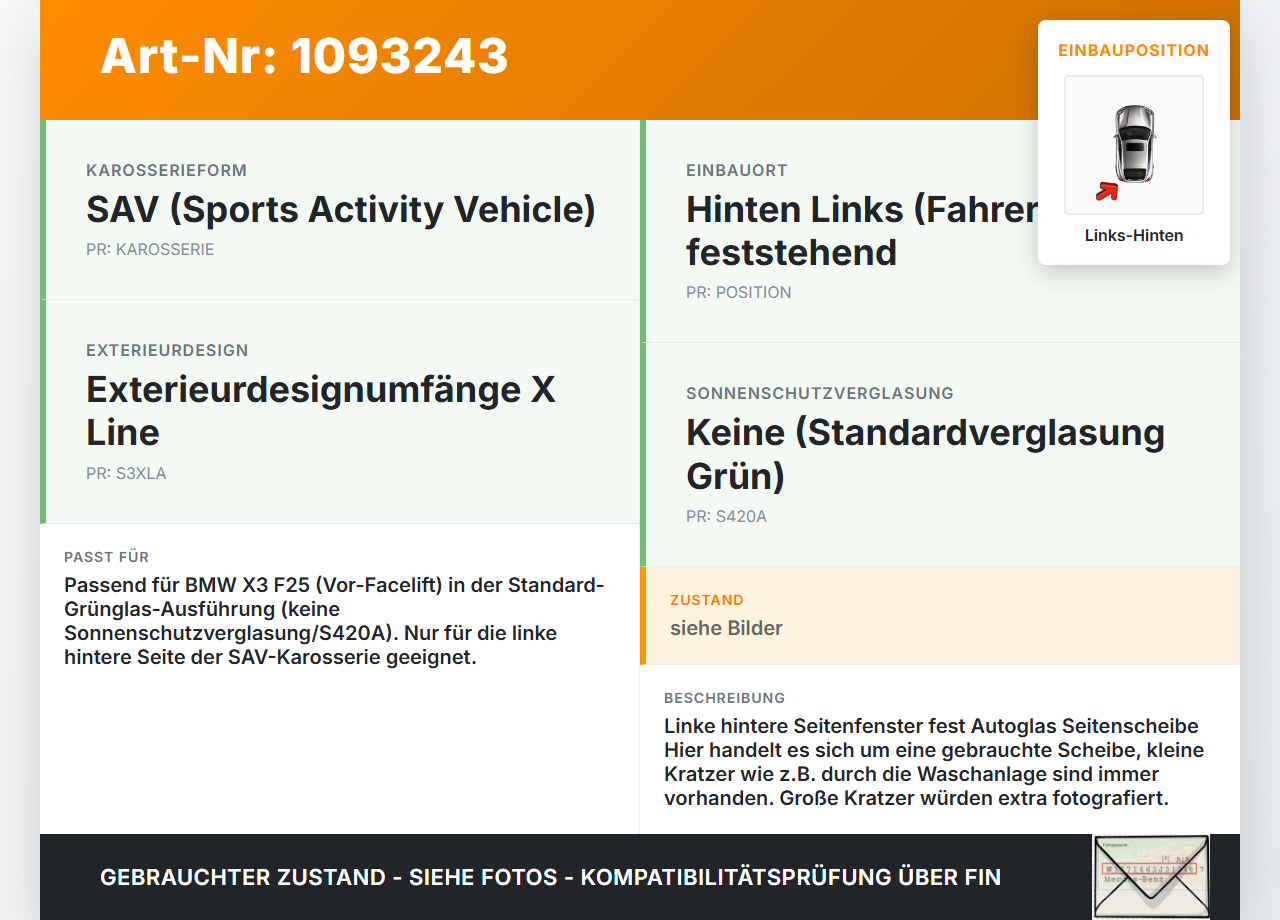Click the car diagram in the Einbauposition card
This screenshot has width=1280, height=920.
(x=1134, y=145)
